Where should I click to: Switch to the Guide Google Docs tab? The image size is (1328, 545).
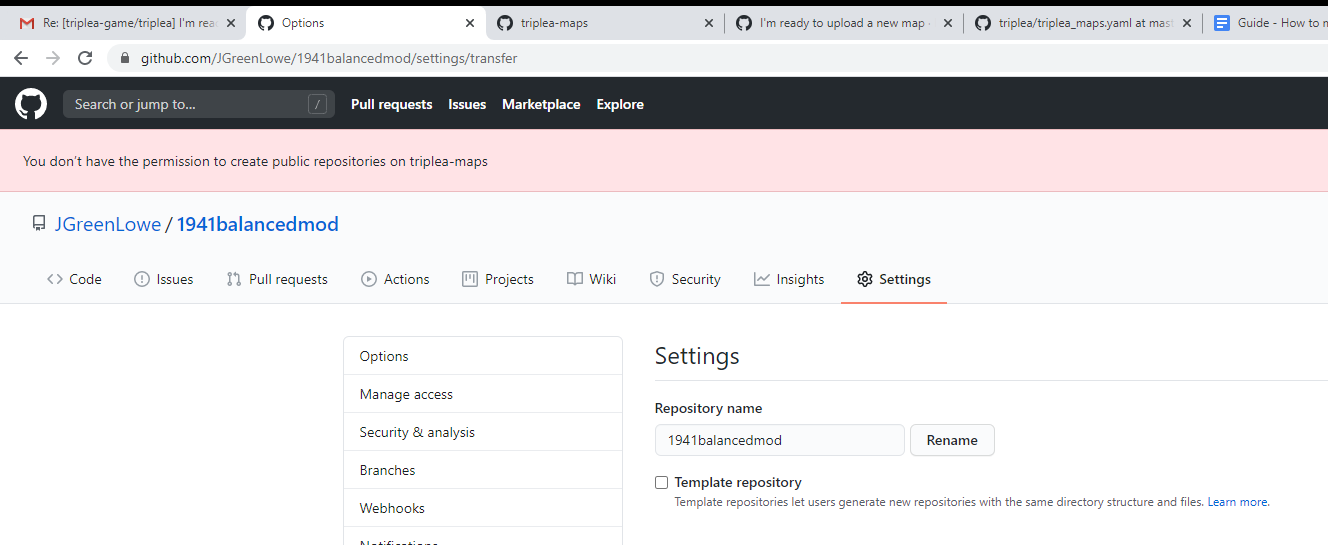pyautogui.click(x=1267, y=23)
